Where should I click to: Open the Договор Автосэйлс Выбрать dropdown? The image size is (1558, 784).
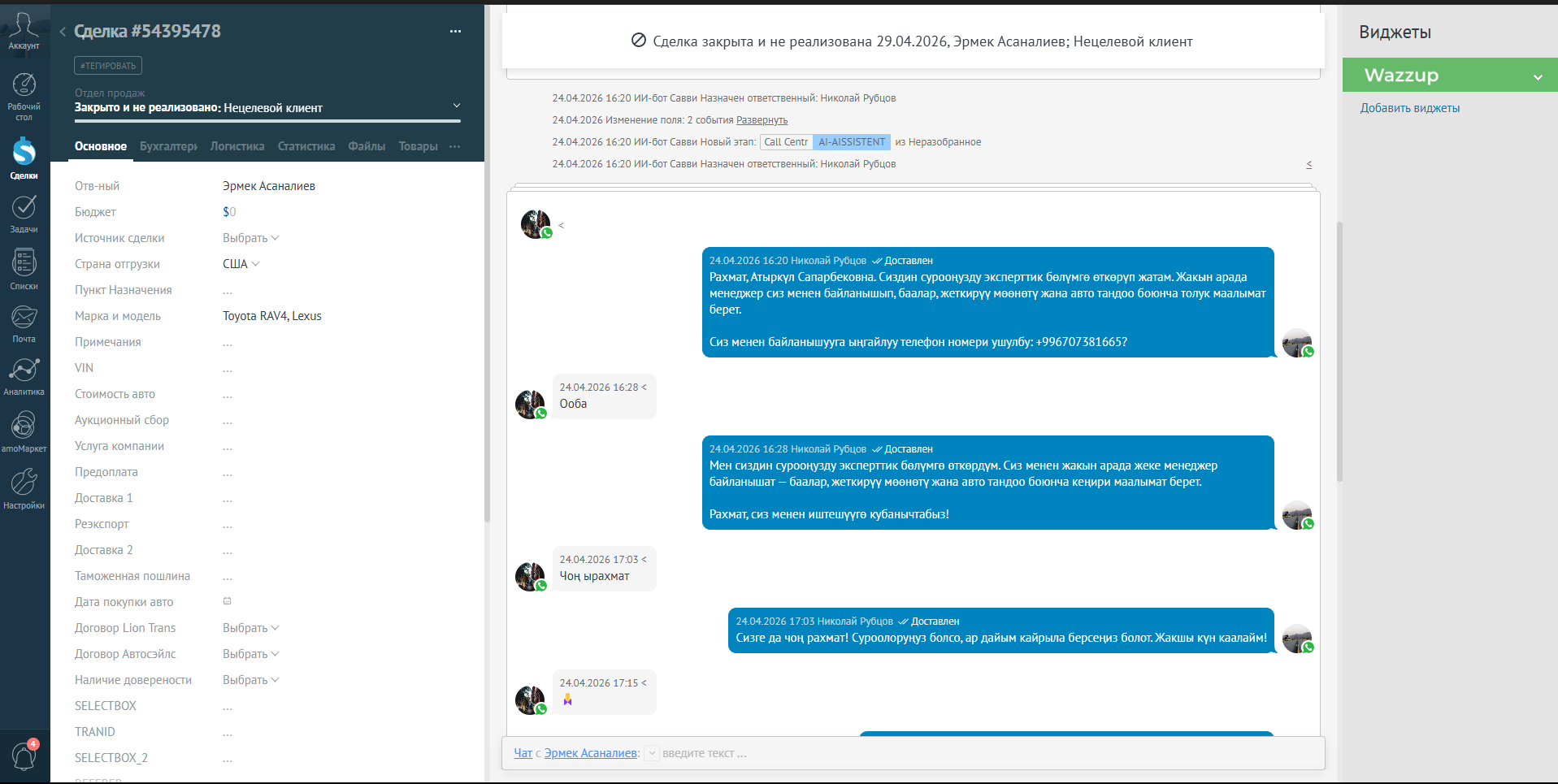(x=250, y=654)
